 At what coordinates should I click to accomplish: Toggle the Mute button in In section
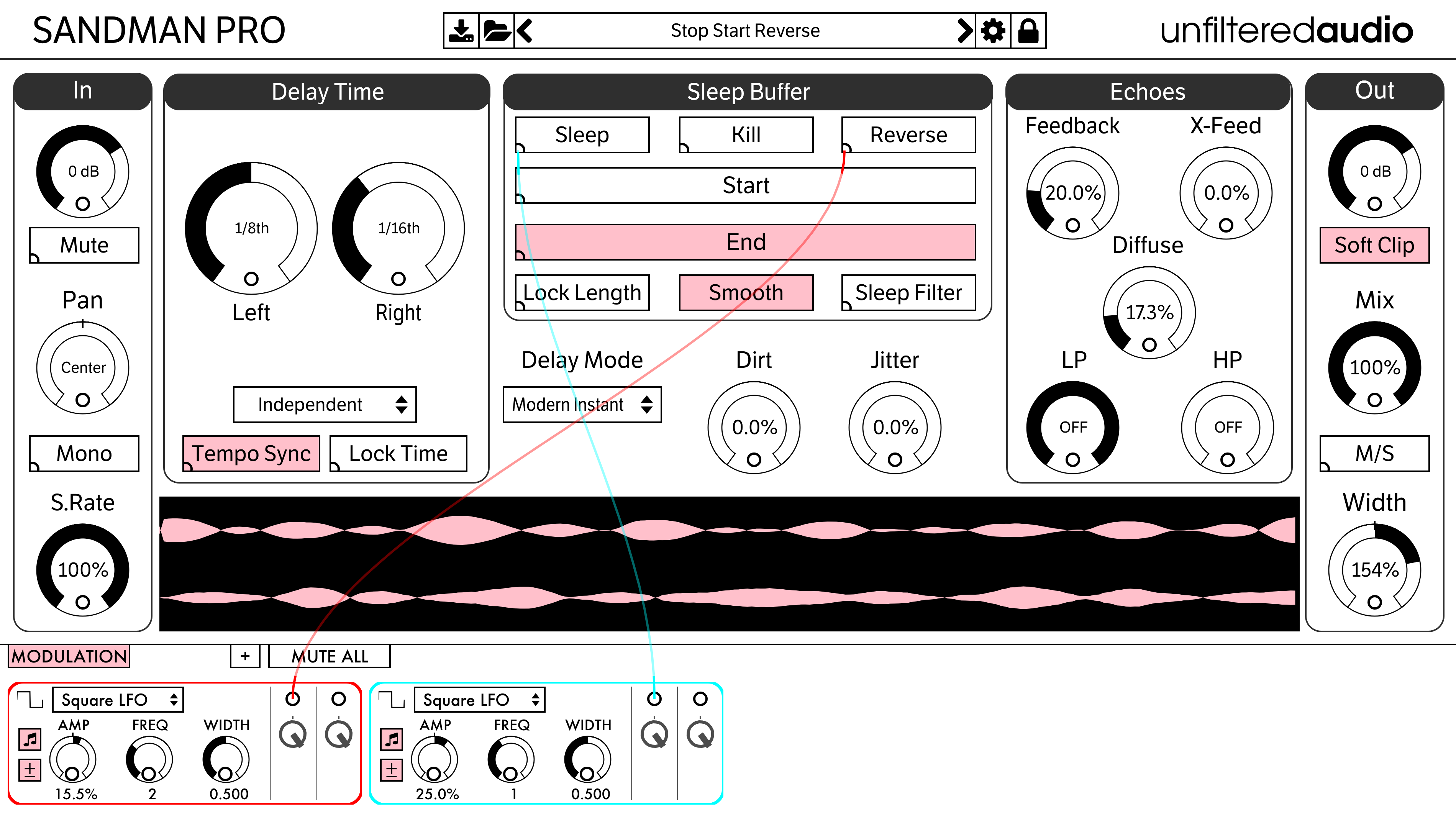point(84,245)
